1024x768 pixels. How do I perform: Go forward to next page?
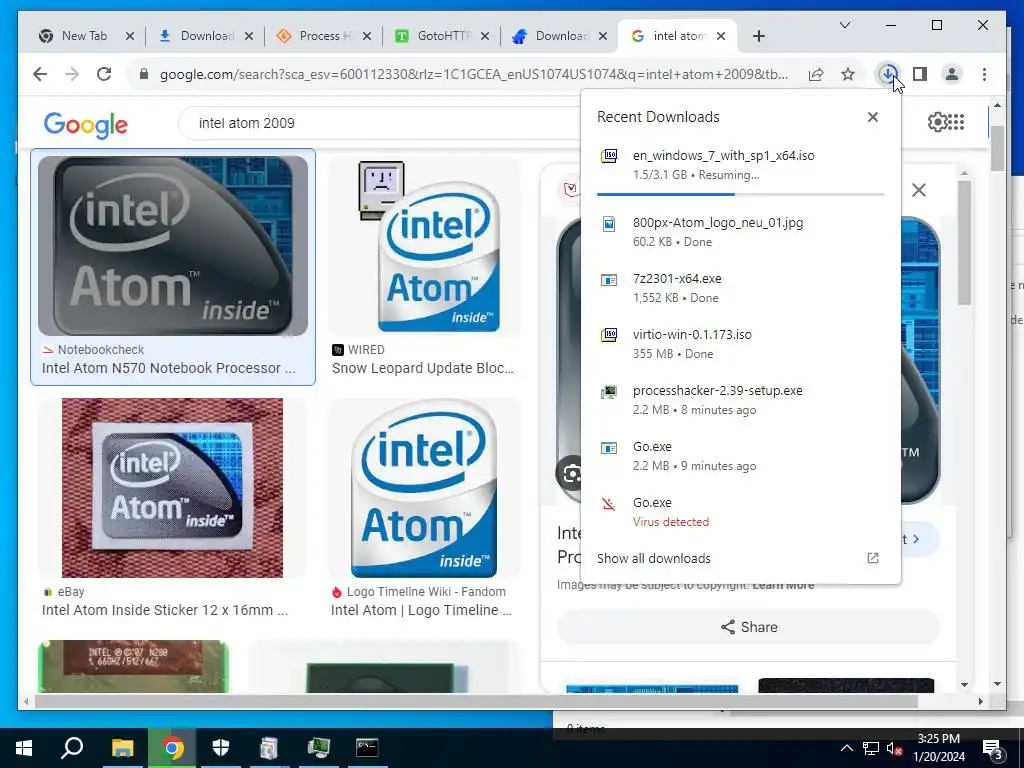[x=72, y=74]
